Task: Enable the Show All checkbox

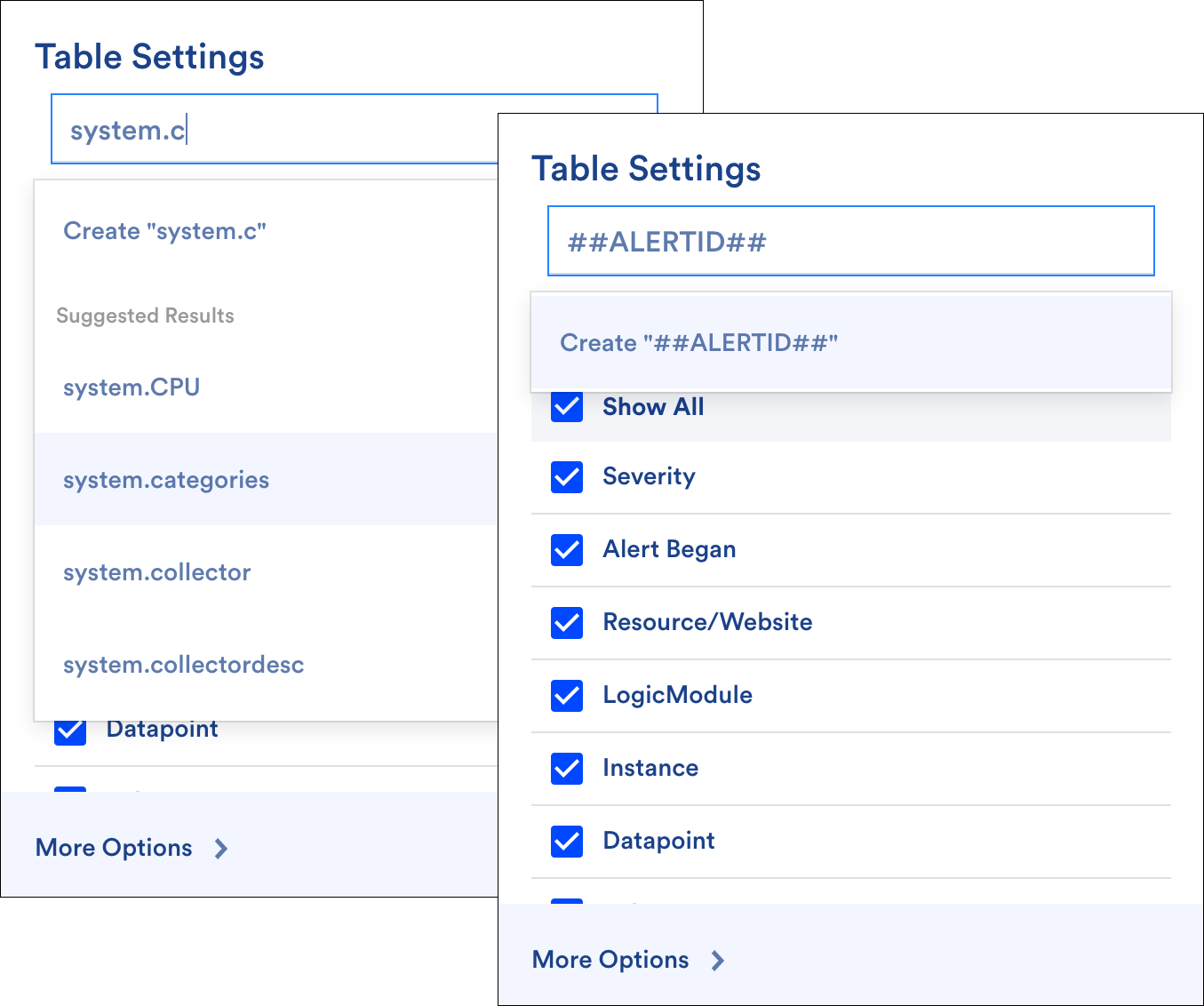Action: click(x=566, y=407)
